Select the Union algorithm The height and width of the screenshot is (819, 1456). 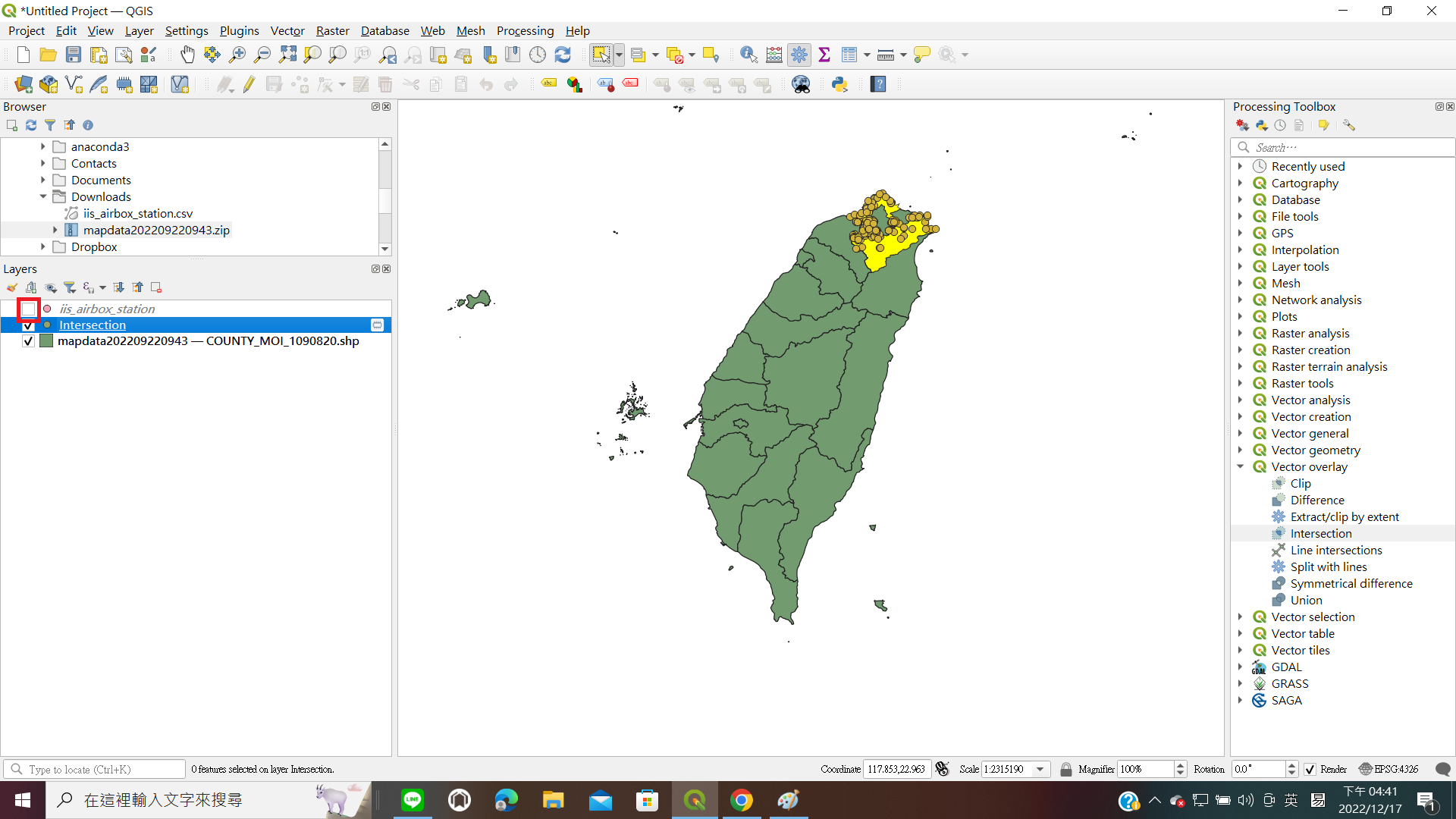(1306, 600)
